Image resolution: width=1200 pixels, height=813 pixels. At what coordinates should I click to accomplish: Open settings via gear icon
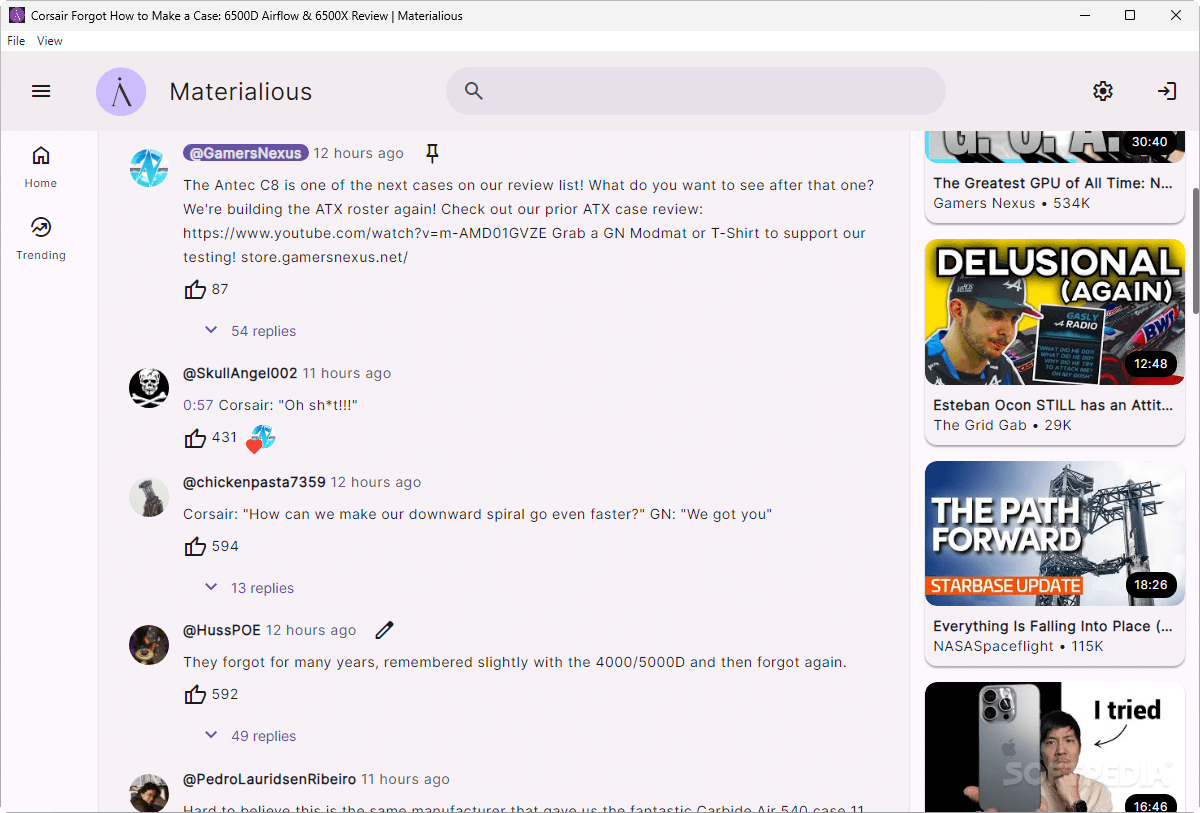point(1103,91)
